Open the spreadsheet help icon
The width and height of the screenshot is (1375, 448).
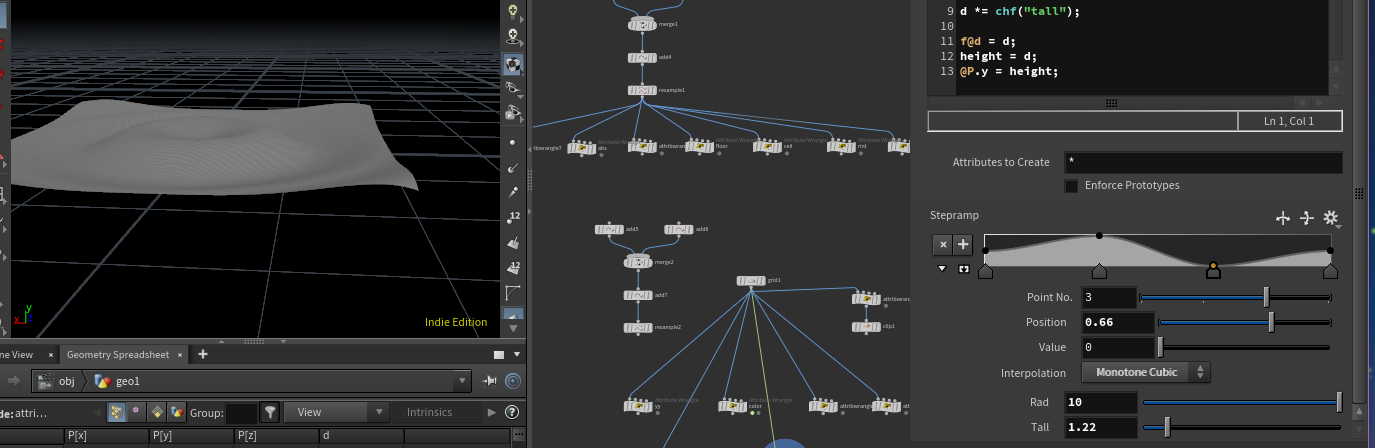(x=512, y=412)
